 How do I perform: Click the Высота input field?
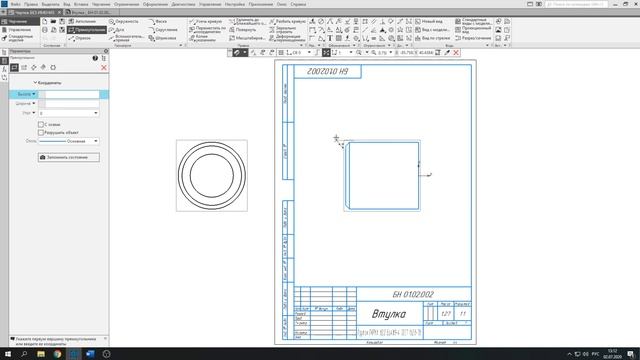[69, 94]
